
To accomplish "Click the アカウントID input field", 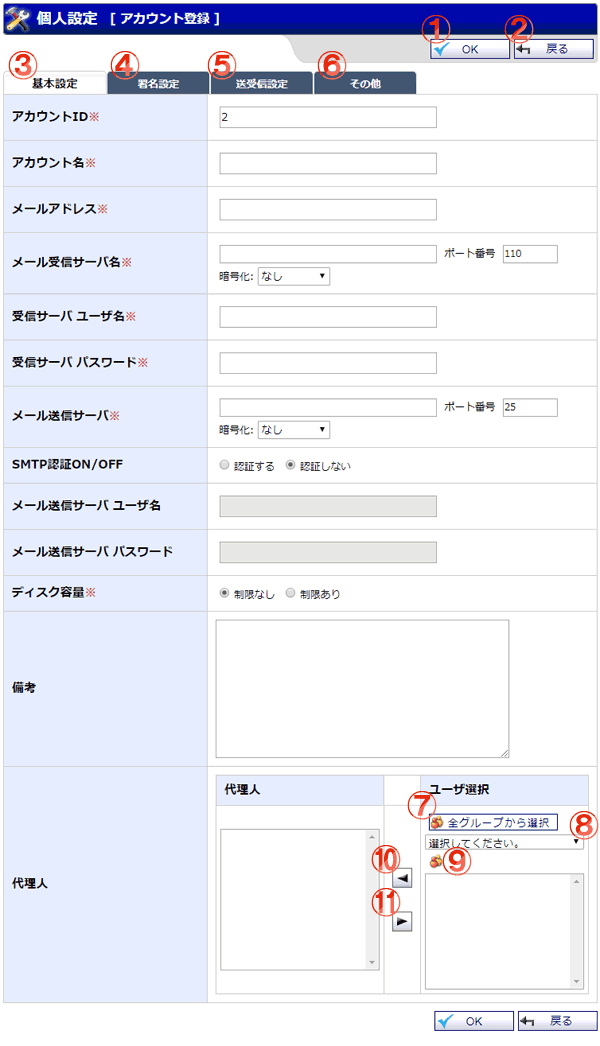I will pyautogui.click(x=328, y=117).
